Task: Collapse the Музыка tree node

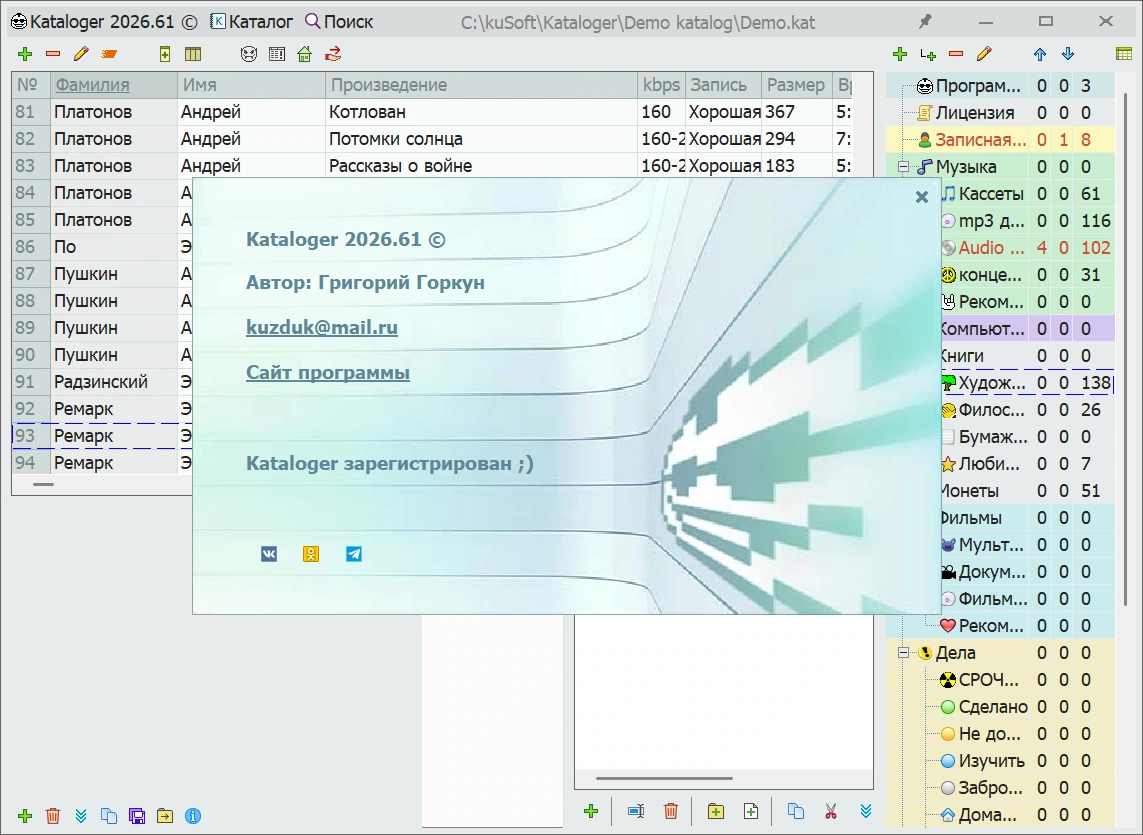Action: click(903, 167)
